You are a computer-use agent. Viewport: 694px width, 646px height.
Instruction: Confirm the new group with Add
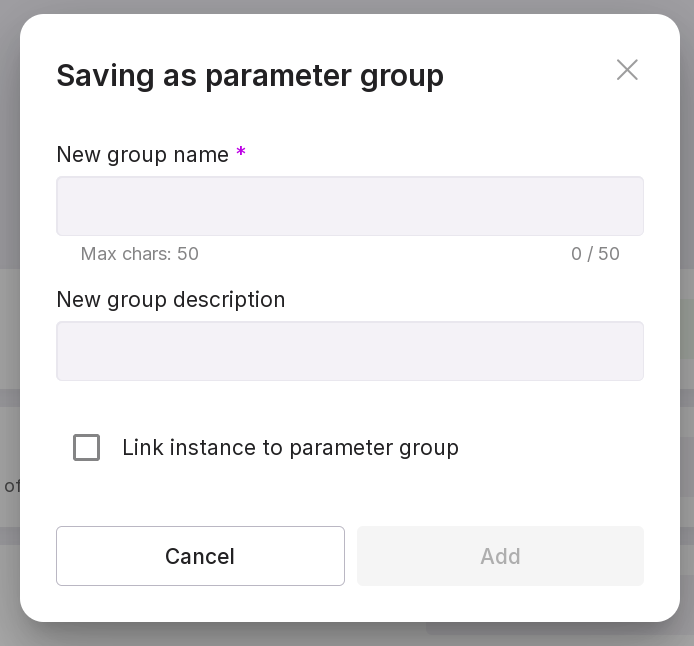click(x=500, y=556)
